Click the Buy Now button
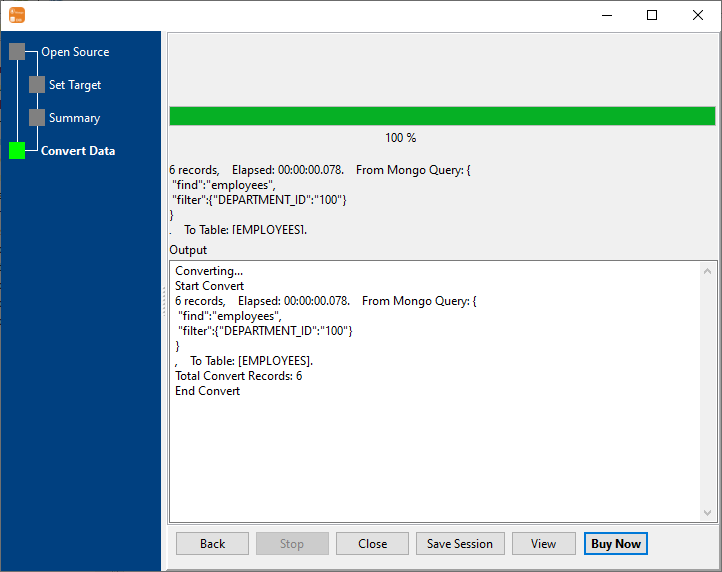The image size is (722, 572). (x=616, y=544)
